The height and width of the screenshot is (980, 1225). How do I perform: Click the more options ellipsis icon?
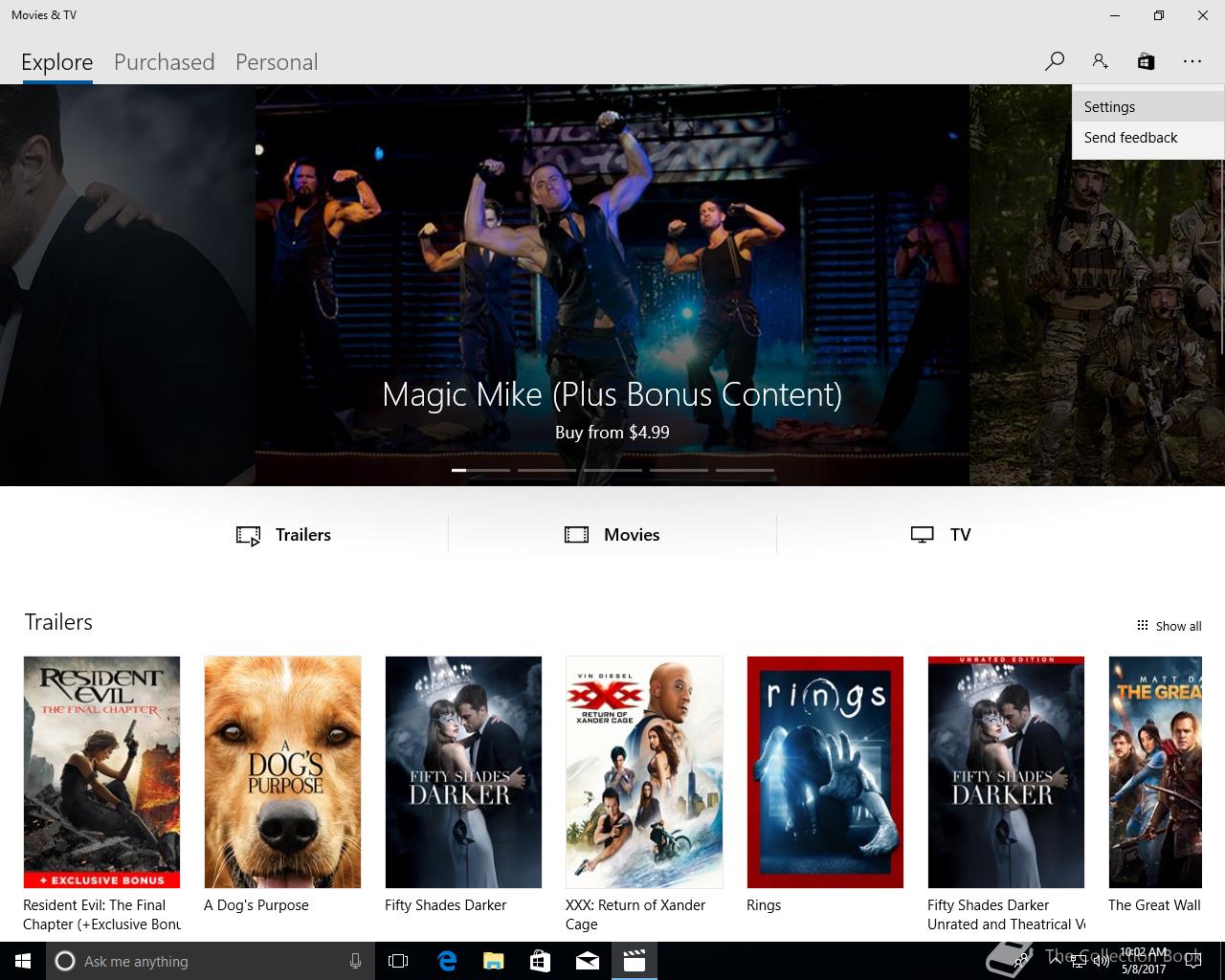tap(1192, 61)
